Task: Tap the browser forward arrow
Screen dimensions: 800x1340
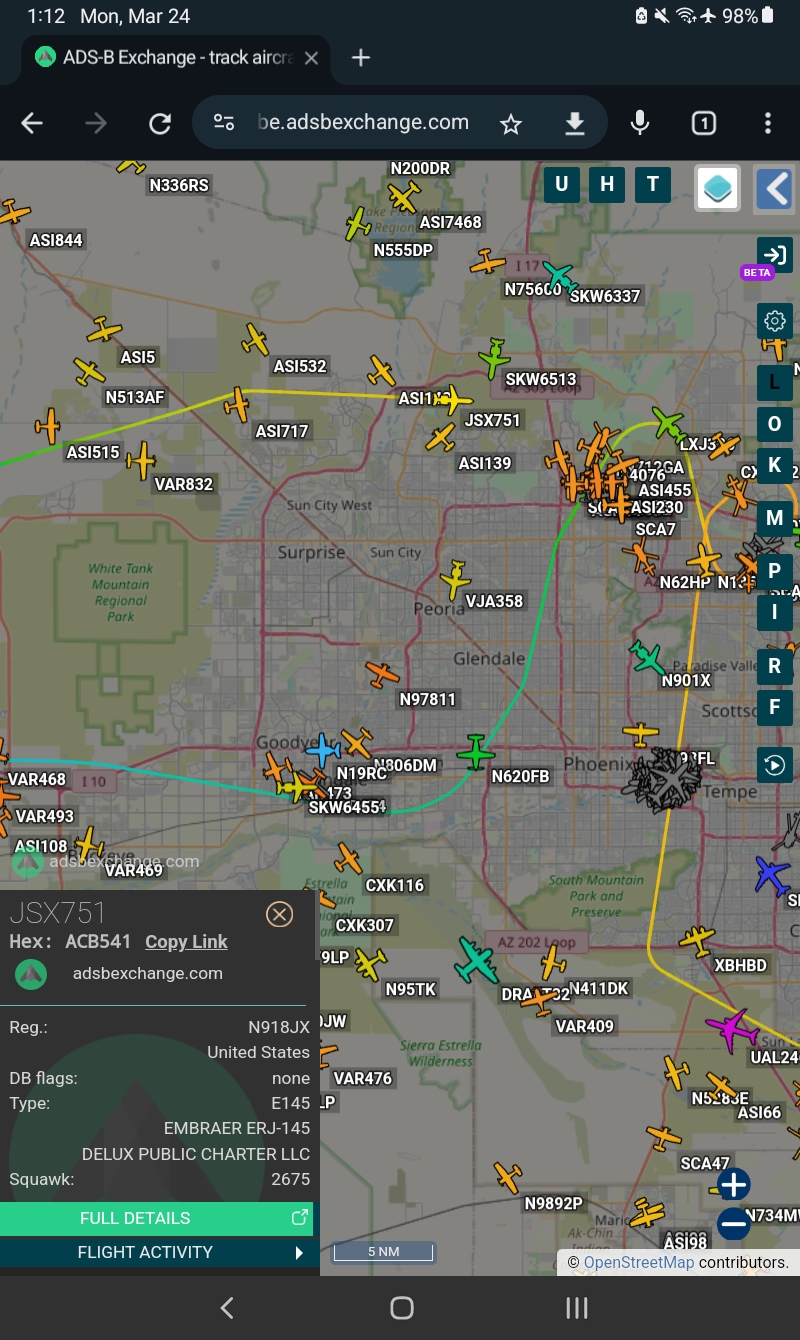Action: pyautogui.click(x=96, y=123)
